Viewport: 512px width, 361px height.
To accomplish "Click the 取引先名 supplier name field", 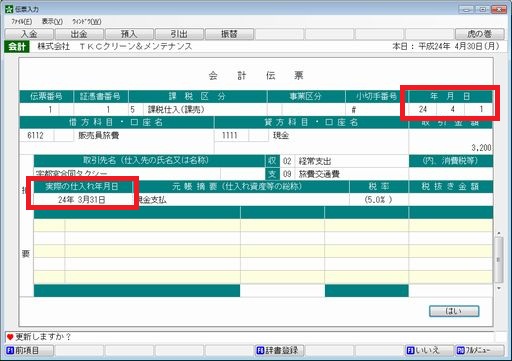I will [127, 174].
